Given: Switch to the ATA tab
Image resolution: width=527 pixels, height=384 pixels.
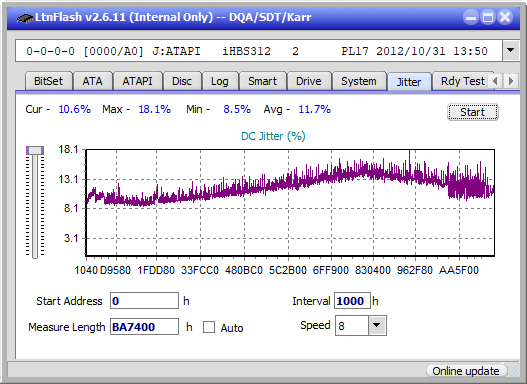Looking at the screenshot, I should point(92,81).
